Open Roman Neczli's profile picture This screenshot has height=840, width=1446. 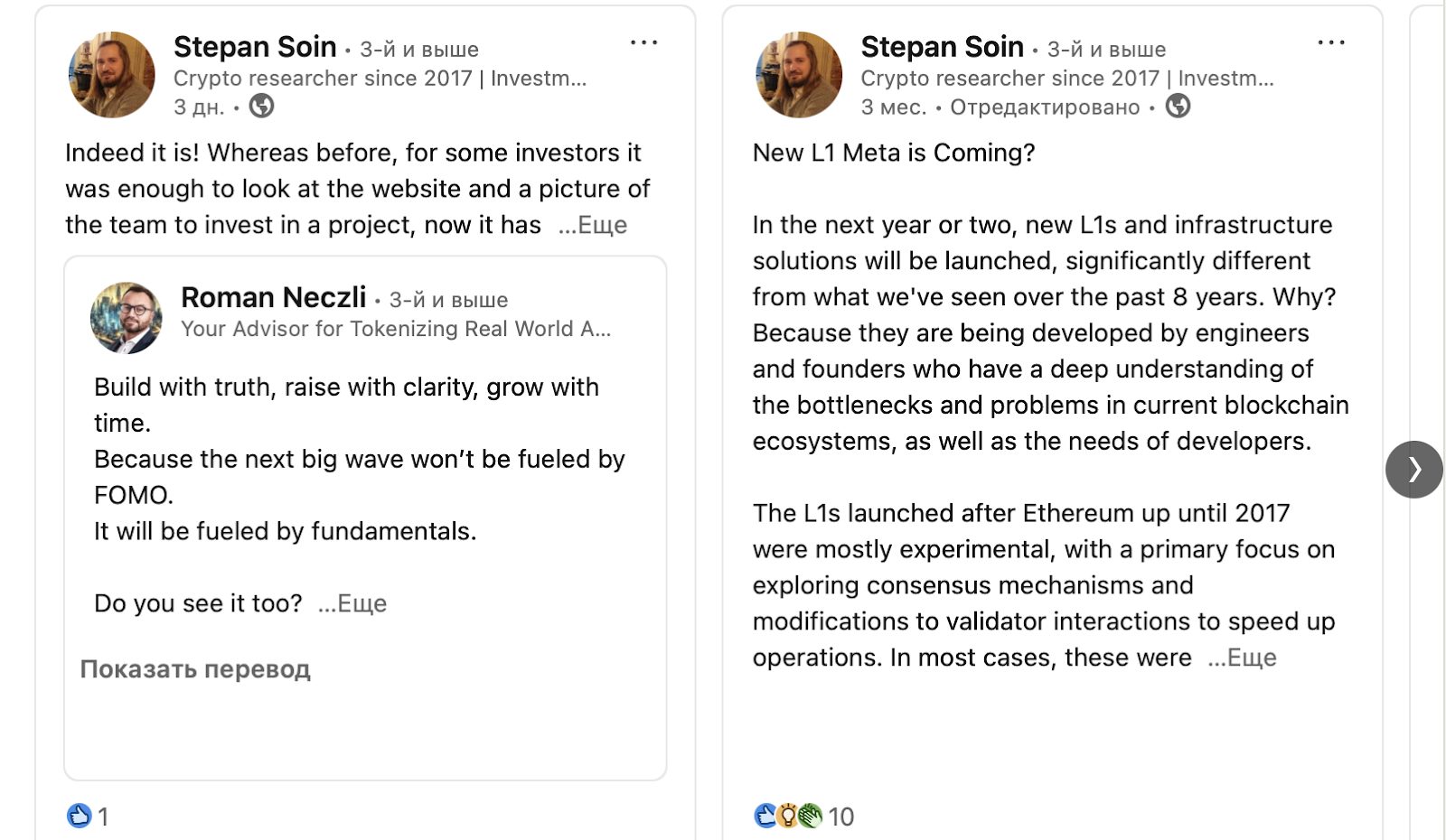point(127,317)
